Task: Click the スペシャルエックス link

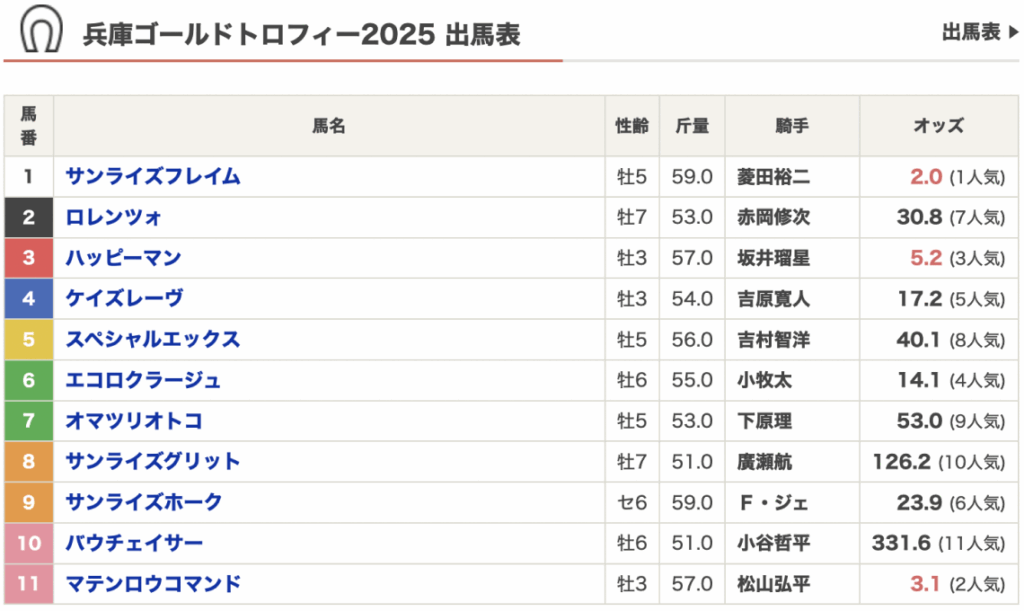Action: (153, 340)
